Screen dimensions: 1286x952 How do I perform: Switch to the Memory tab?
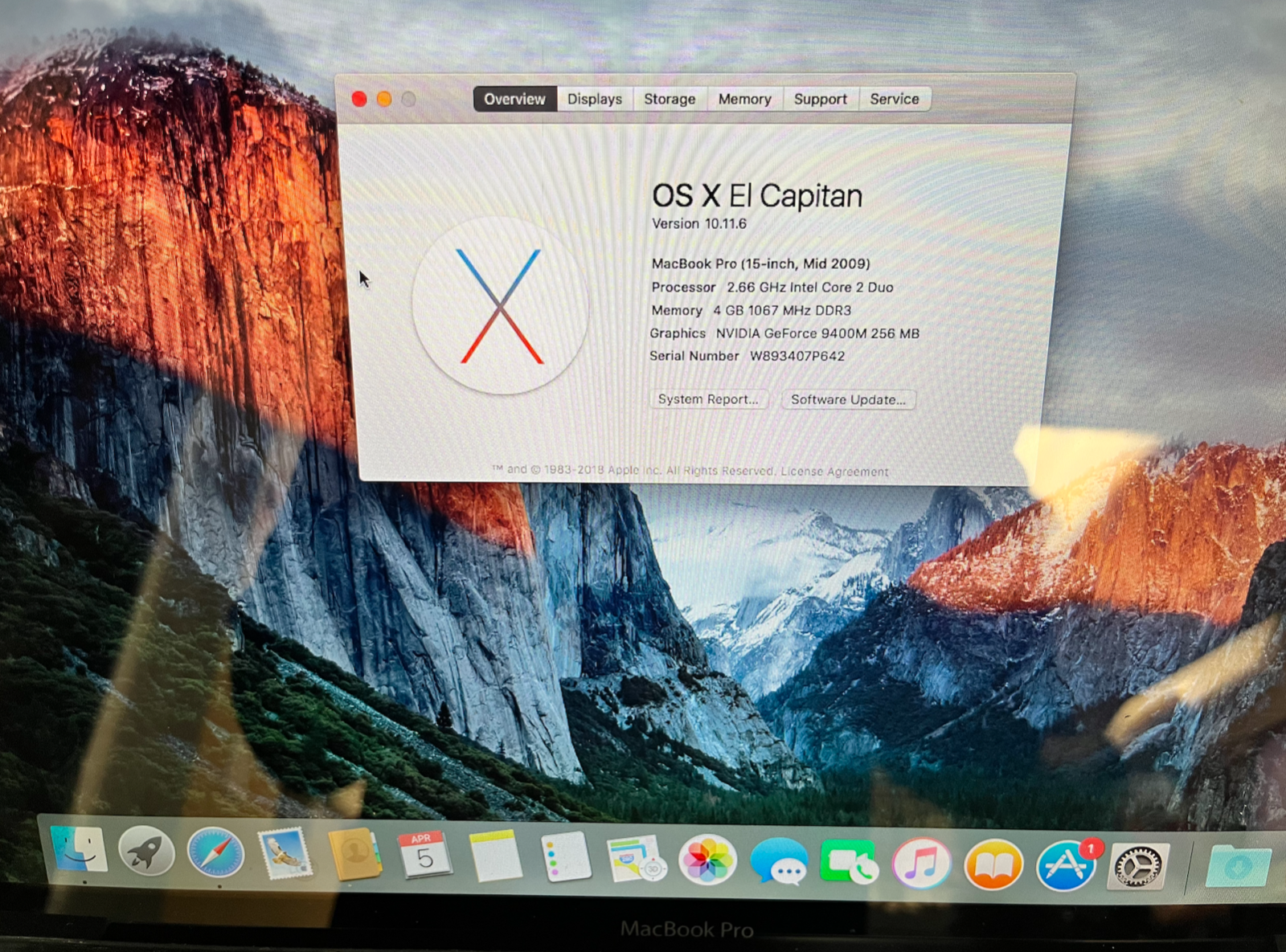pos(745,99)
